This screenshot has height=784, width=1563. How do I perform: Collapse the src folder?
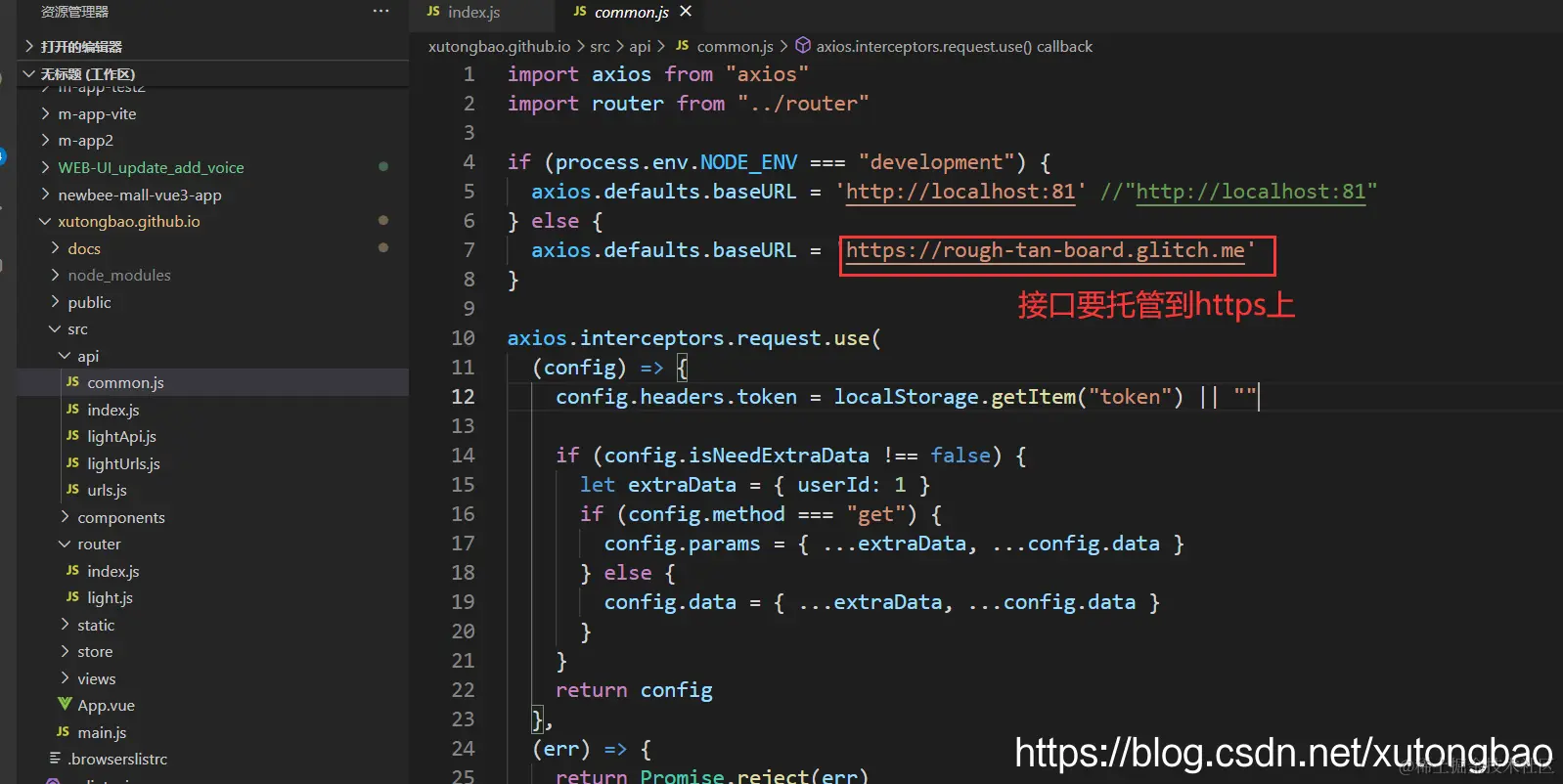pos(77,329)
